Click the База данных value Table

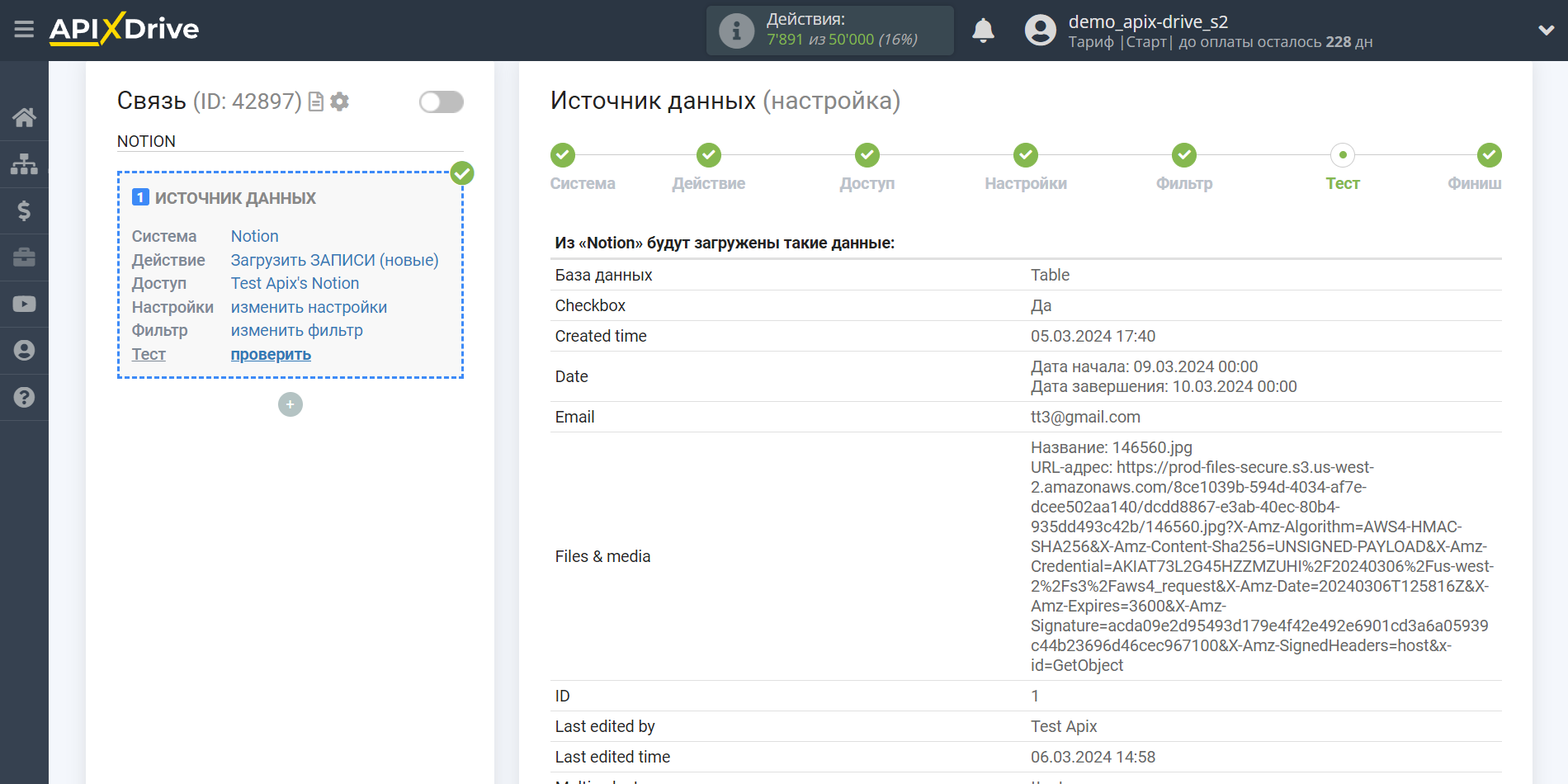tap(1050, 275)
